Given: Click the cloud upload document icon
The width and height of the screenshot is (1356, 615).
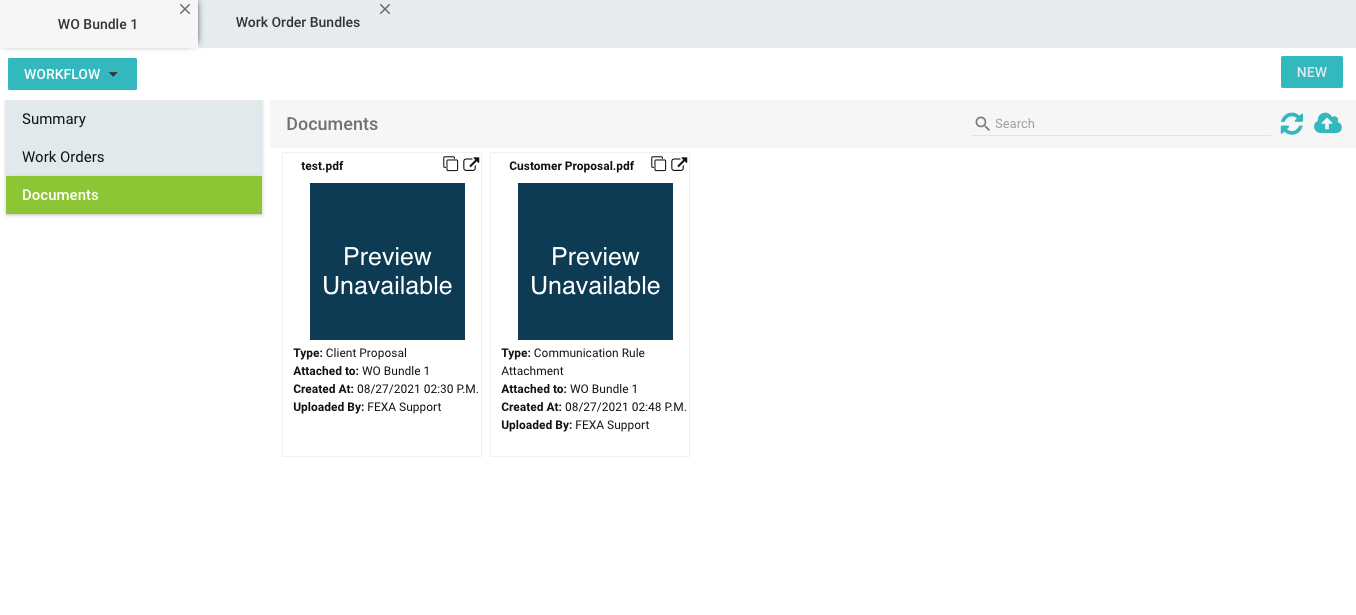Looking at the screenshot, I should click(x=1327, y=124).
